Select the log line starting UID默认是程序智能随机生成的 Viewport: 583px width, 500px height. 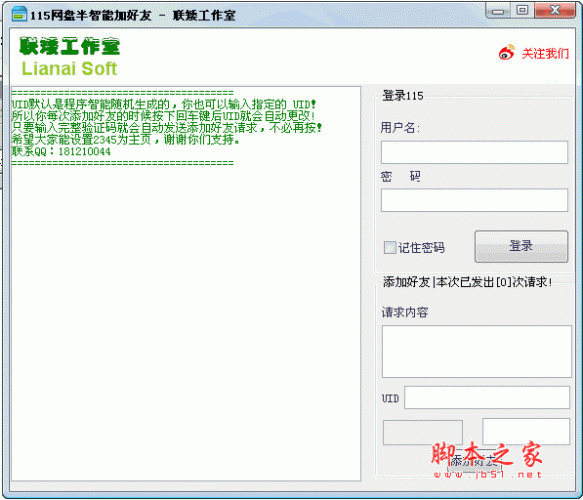coord(164,104)
